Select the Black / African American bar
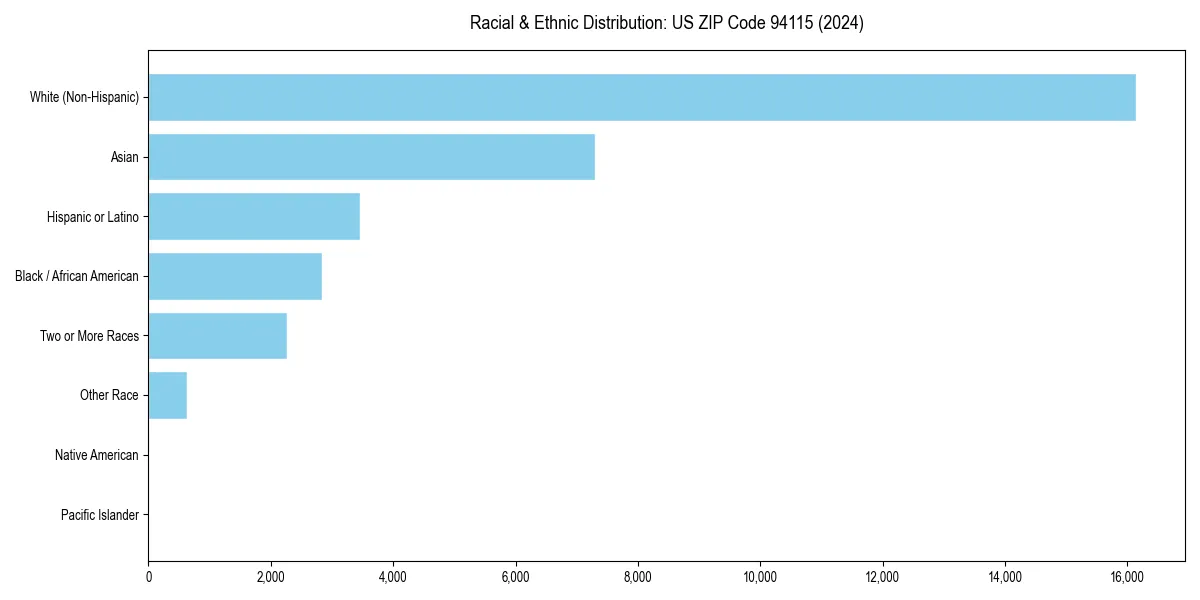 [234, 276]
